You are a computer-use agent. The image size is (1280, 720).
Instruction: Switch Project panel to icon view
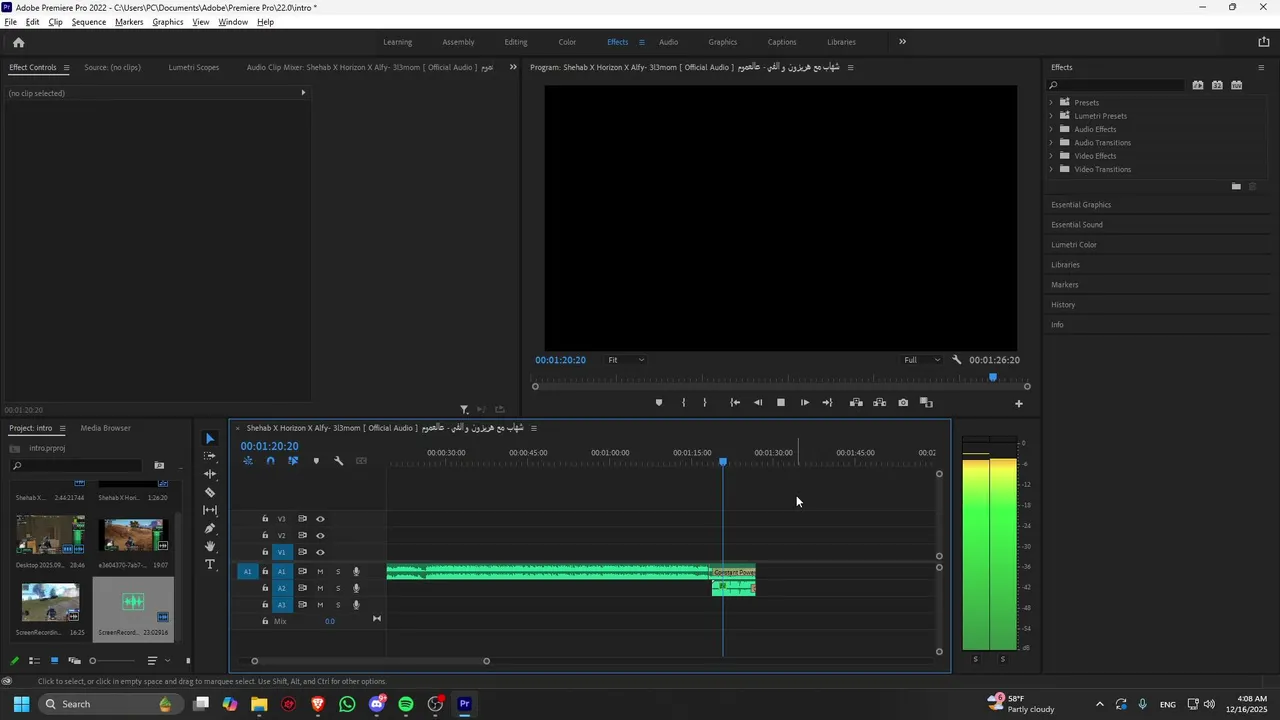click(54, 661)
